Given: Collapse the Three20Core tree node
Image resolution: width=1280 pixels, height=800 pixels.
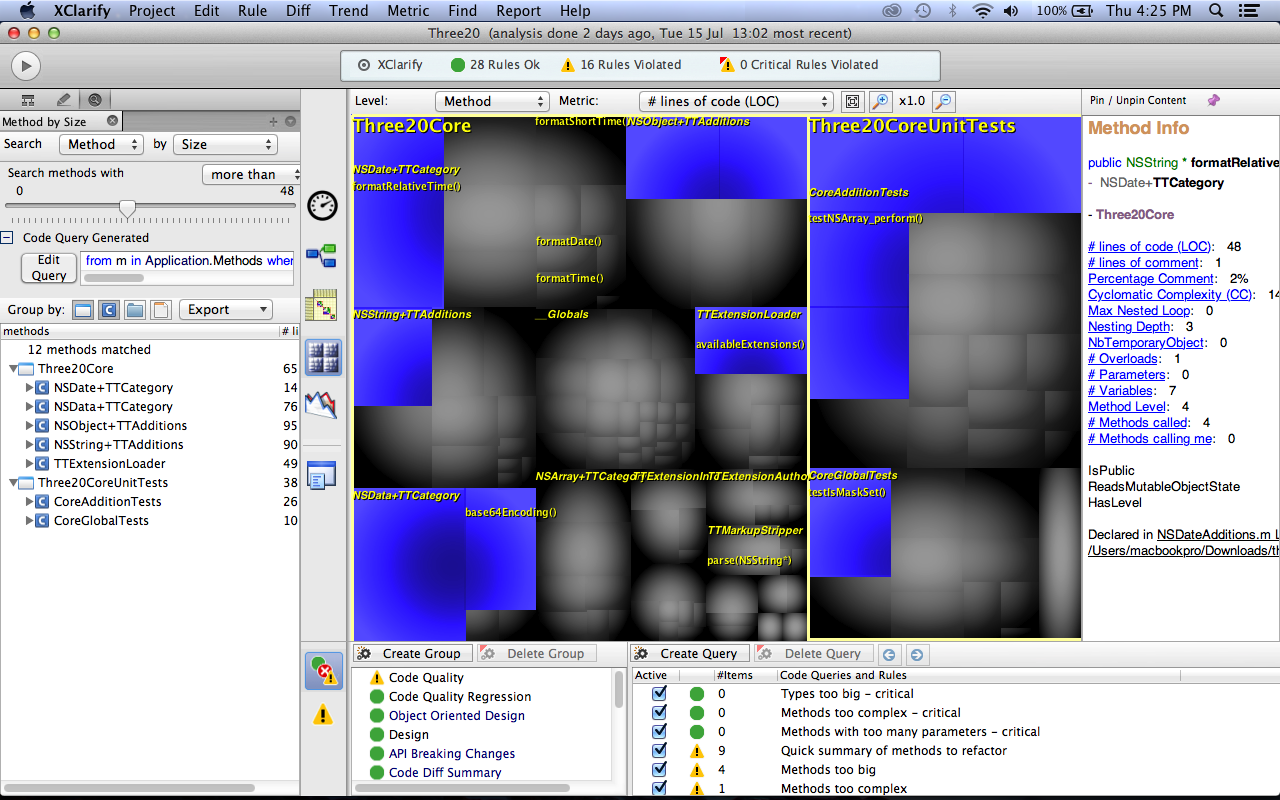Looking at the screenshot, I should [14, 369].
